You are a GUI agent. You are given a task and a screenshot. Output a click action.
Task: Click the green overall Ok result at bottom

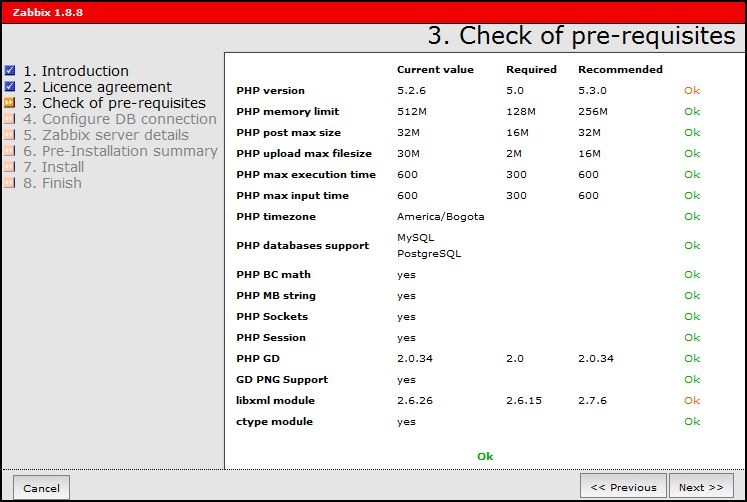tap(485, 456)
